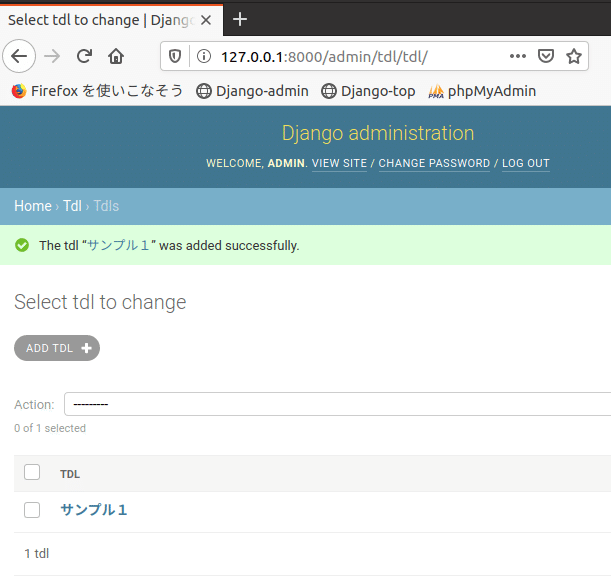Screen dimensions: 611x578
Task: Follow the VIEW SITE link
Action: 339,163
